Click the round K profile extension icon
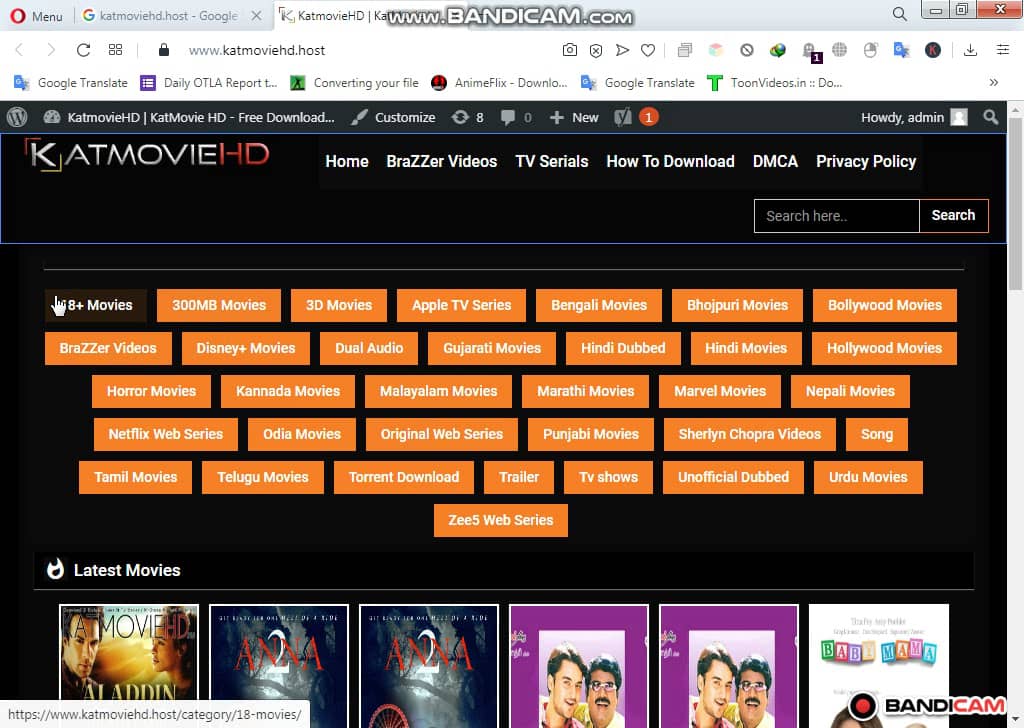This screenshot has width=1024, height=728. coord(933,50)
